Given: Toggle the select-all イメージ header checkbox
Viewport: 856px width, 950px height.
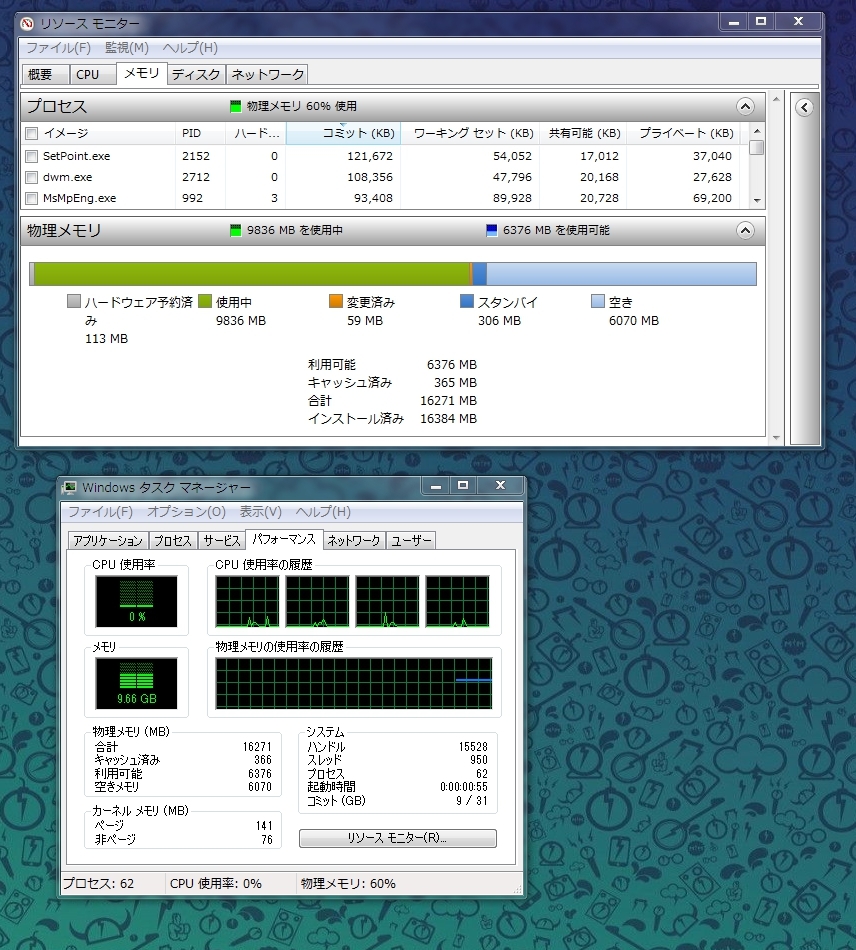Looking at the screenshot, I should click(x=32, y=134).
